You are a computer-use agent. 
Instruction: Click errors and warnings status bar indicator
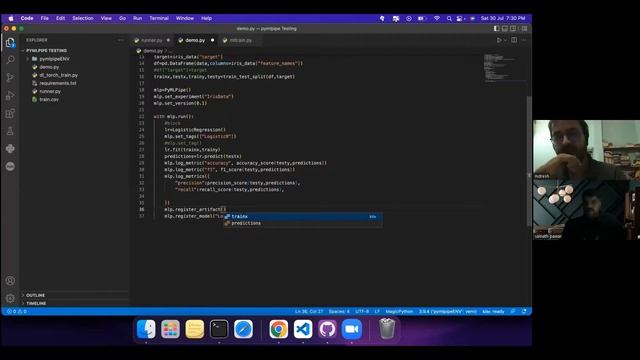17,311
